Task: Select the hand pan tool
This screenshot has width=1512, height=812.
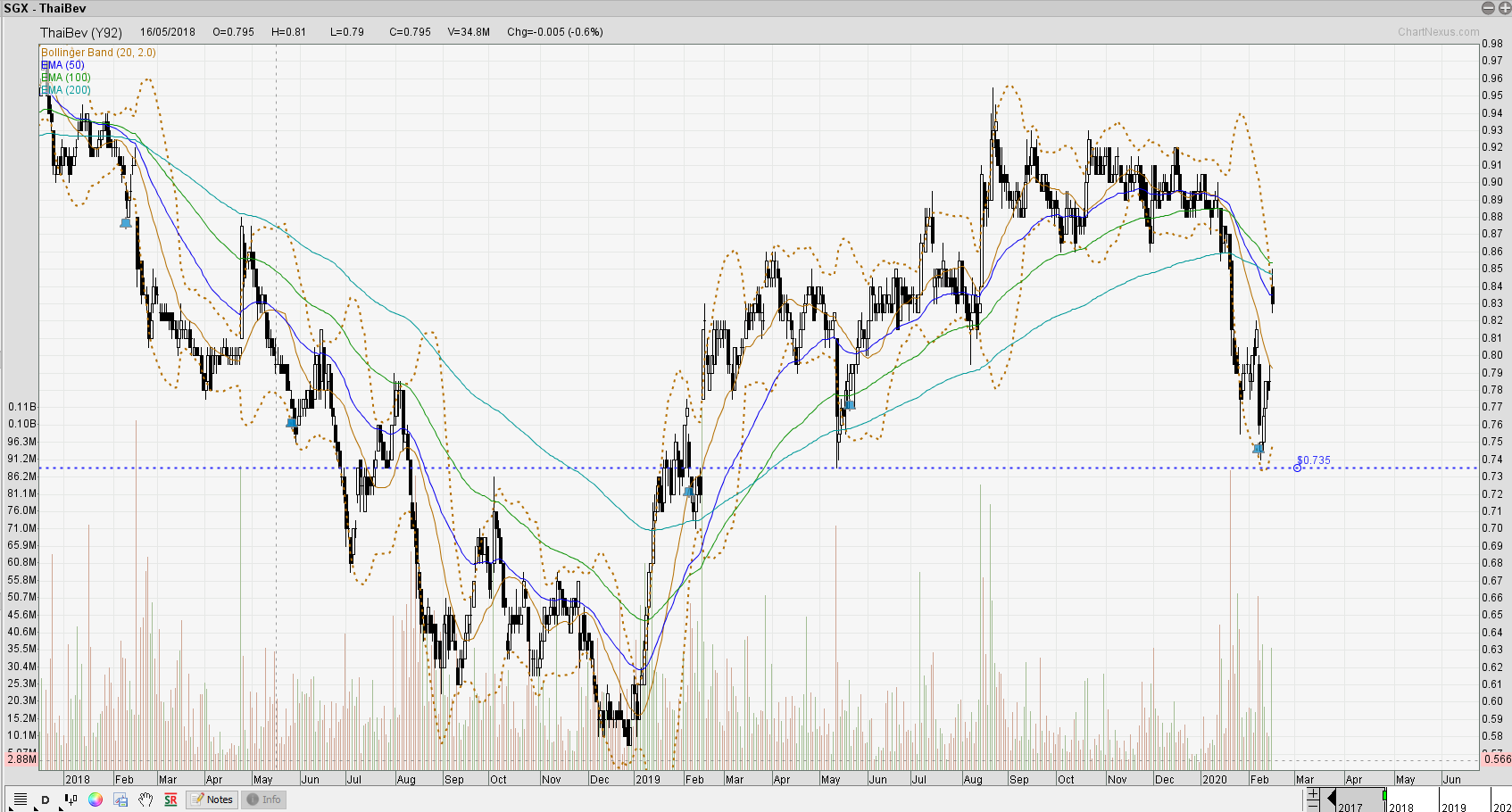Action: click(x=145, y=800)
